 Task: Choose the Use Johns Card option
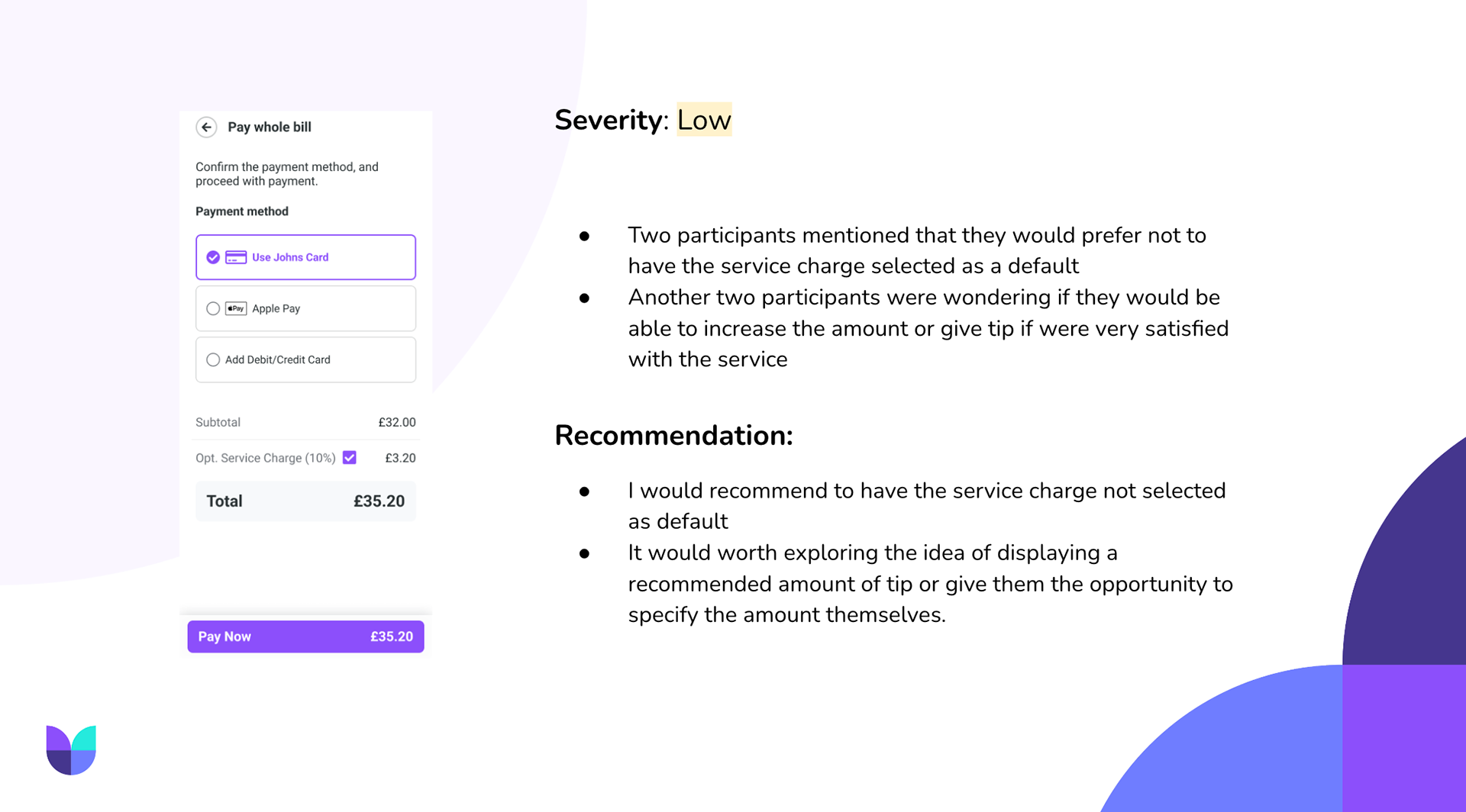point(305,257)
